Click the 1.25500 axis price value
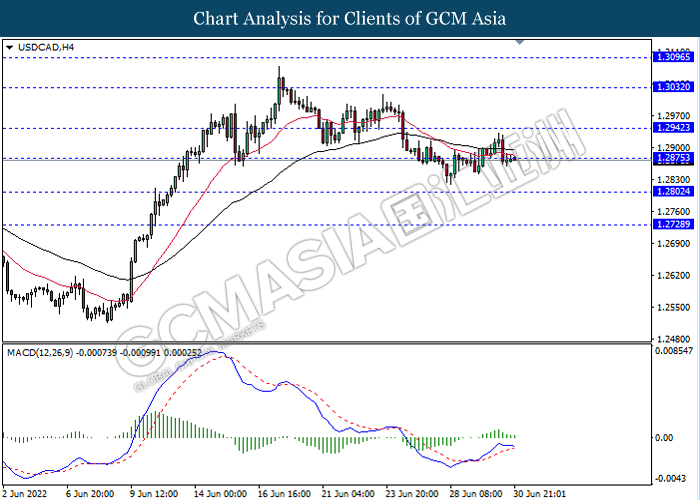 (673, 308)
